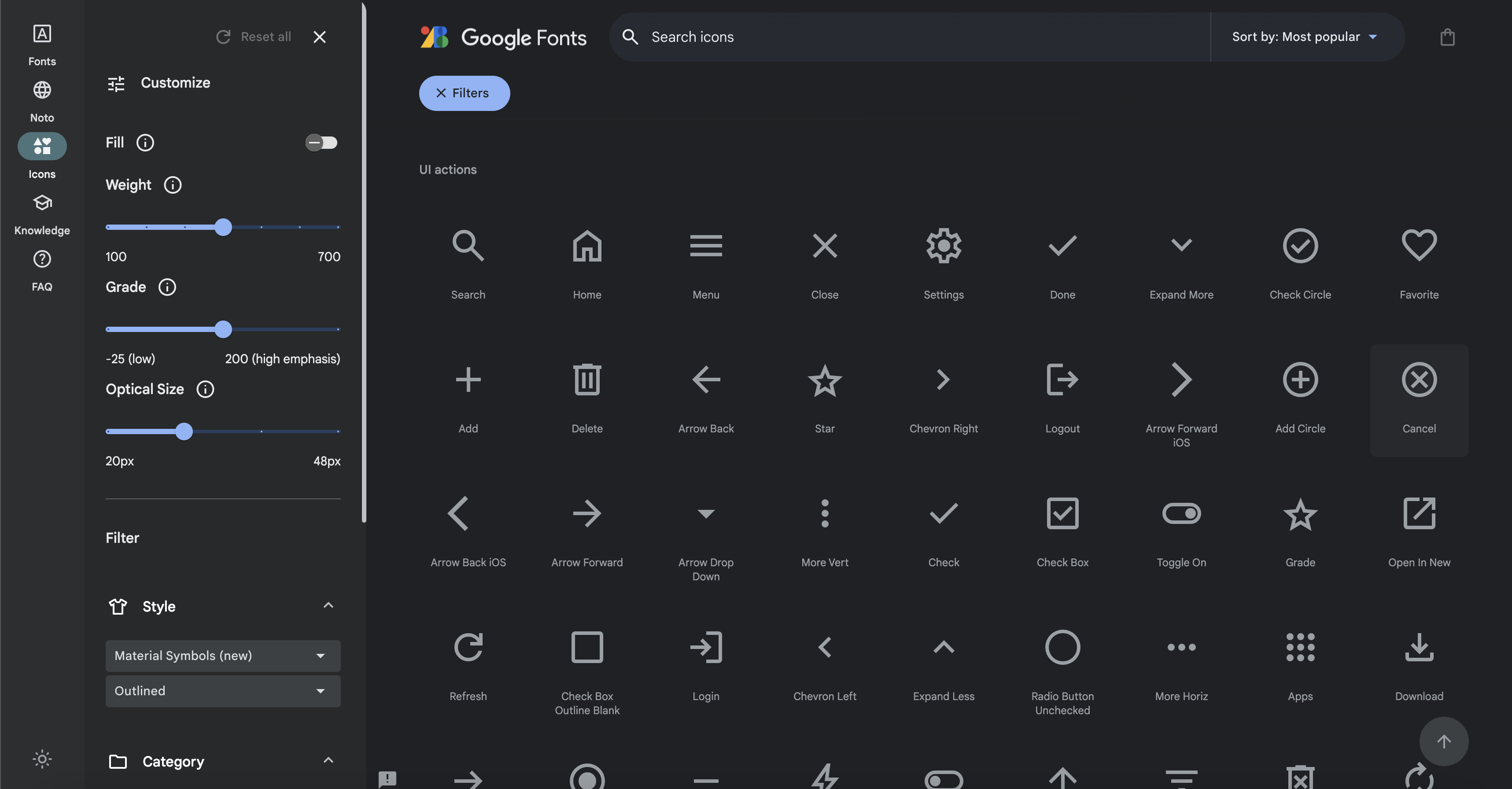The height and width of the screenshot is (789, 1512).
Task: Adjust the Optical Size slider handle
Action: [x=184, y=431]
